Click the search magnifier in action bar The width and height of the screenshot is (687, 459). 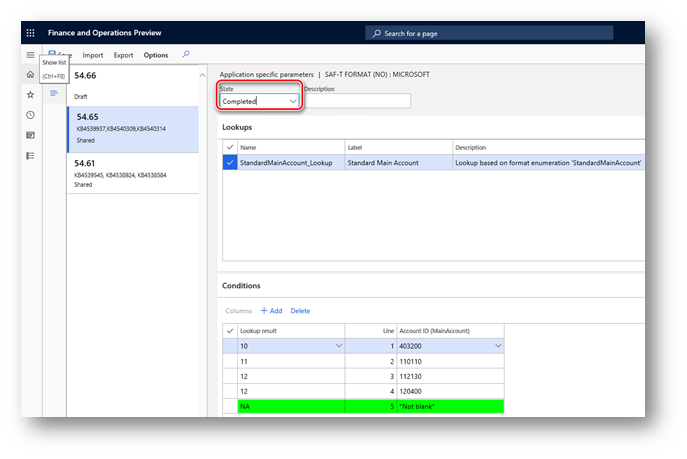[186, 54]
